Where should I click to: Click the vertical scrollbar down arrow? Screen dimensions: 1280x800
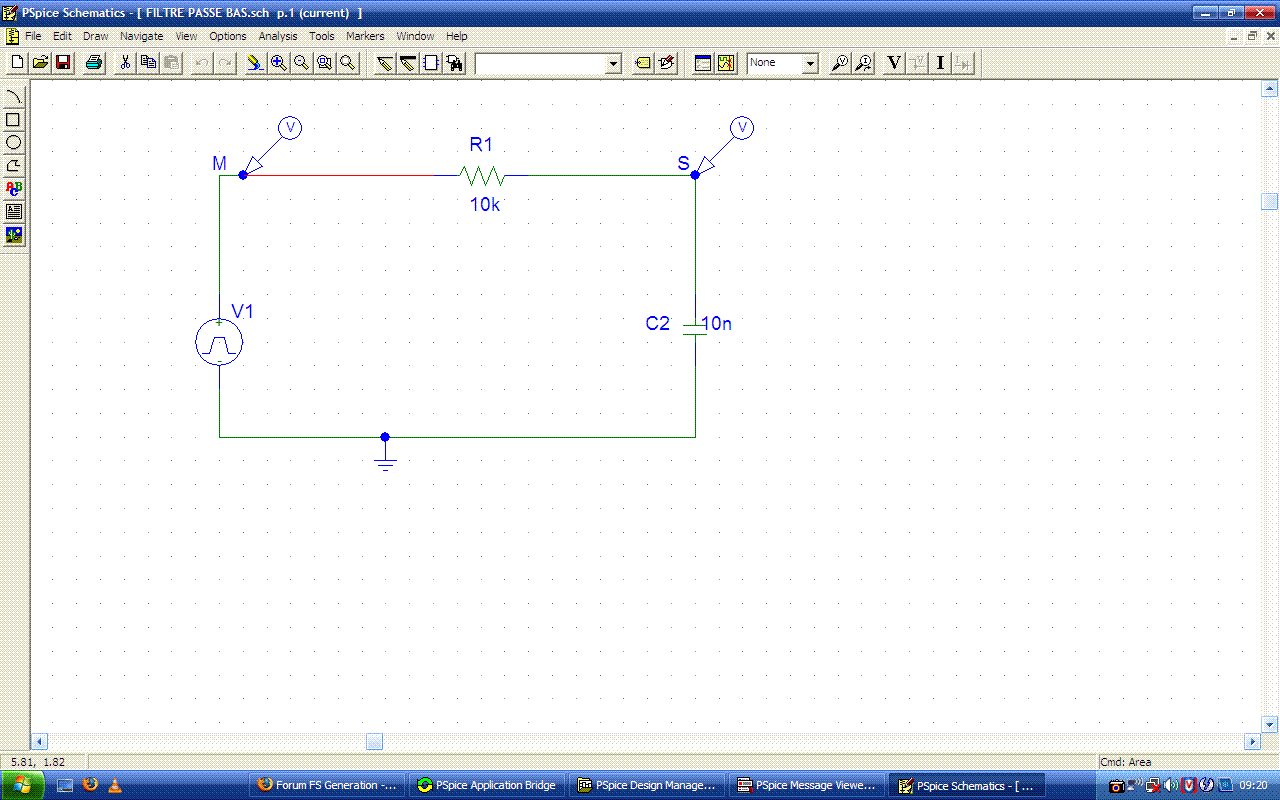(1270, 724)
